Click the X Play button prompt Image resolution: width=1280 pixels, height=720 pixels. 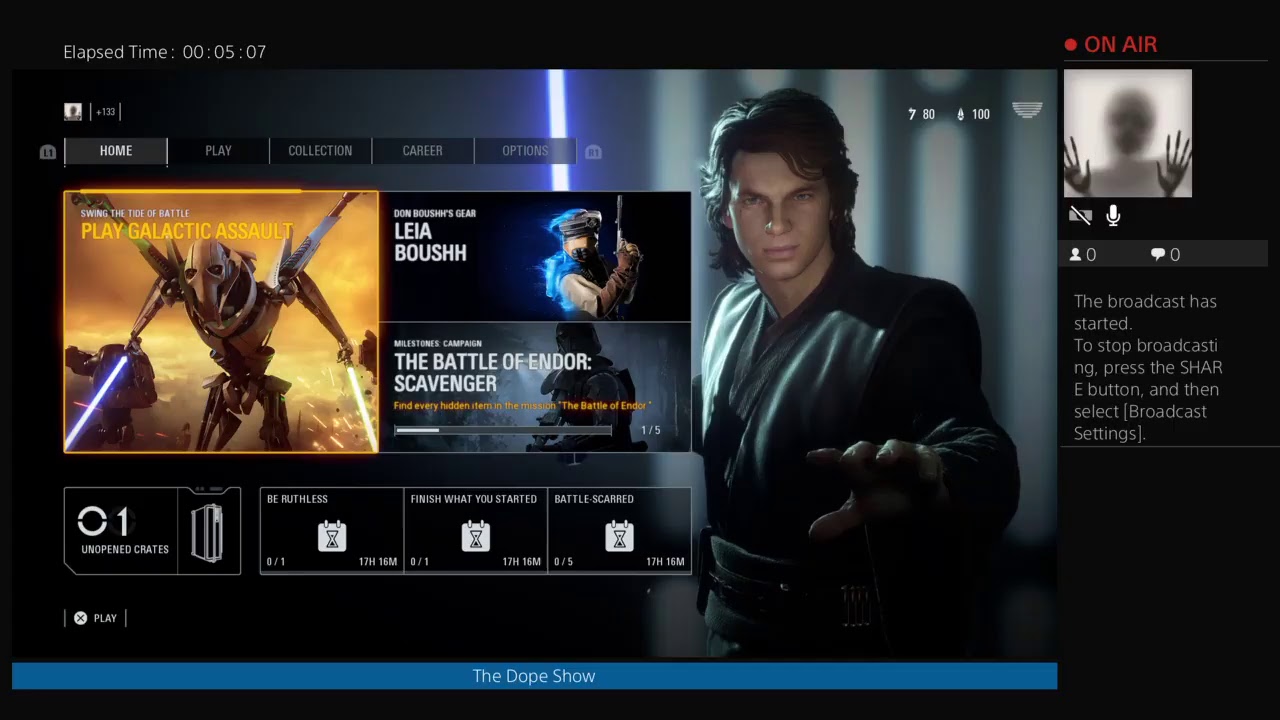pos(96,618)
